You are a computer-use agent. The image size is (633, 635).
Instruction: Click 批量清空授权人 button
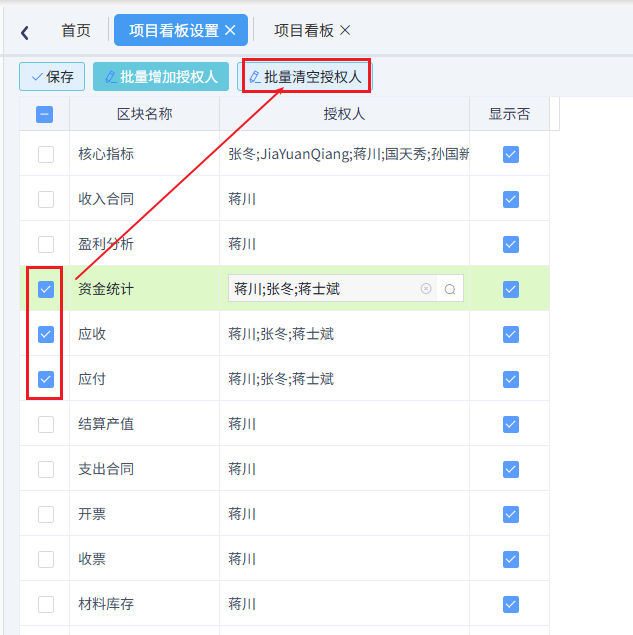click(x=305, y=77)
